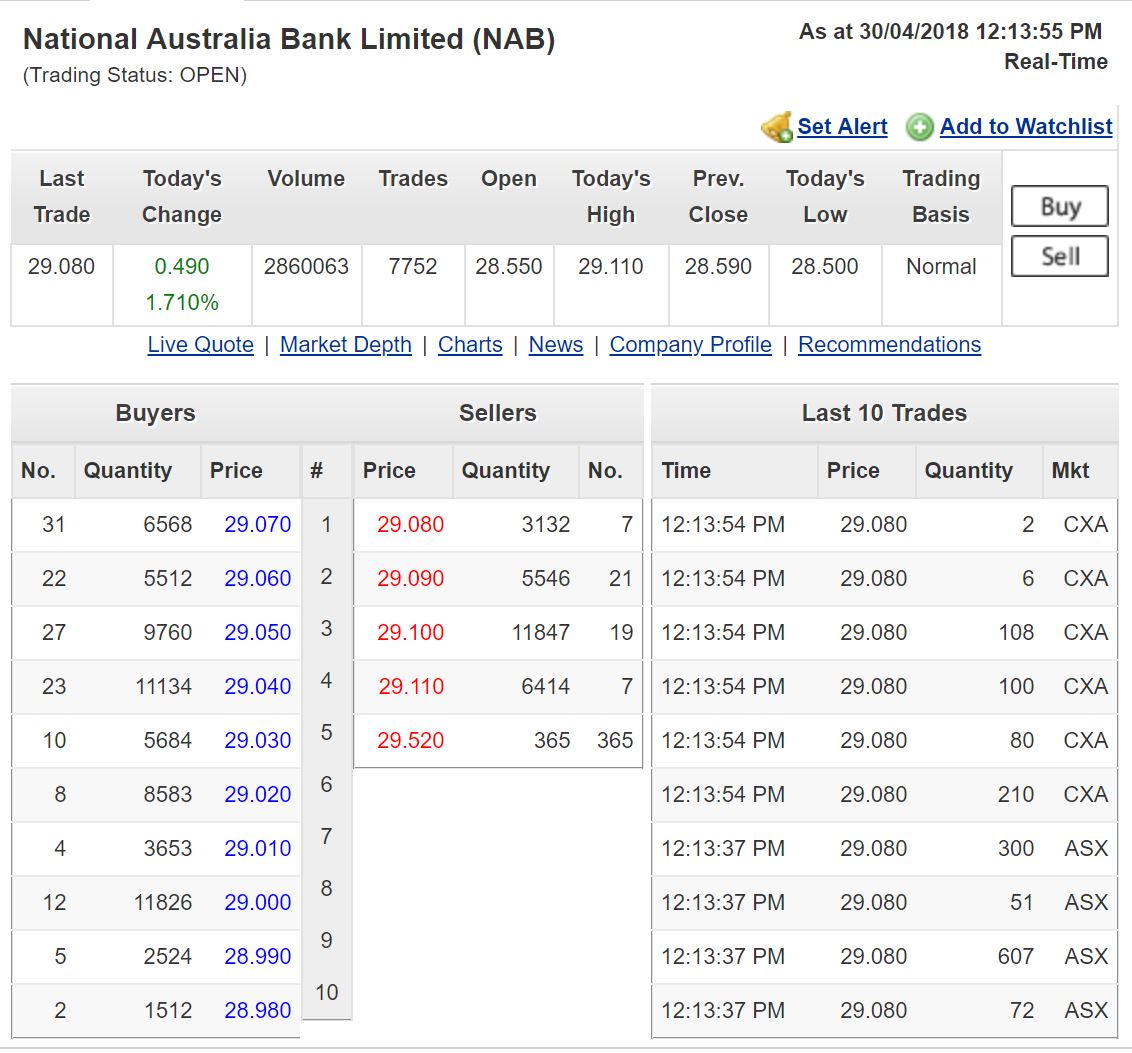Click the trade quantity 607
Screen dimensions: 1132x1053
click(x=1016, y=956)
